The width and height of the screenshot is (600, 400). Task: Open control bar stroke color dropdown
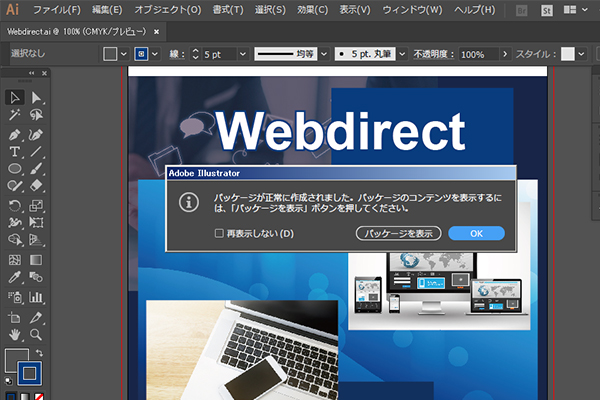click(155, 54)
